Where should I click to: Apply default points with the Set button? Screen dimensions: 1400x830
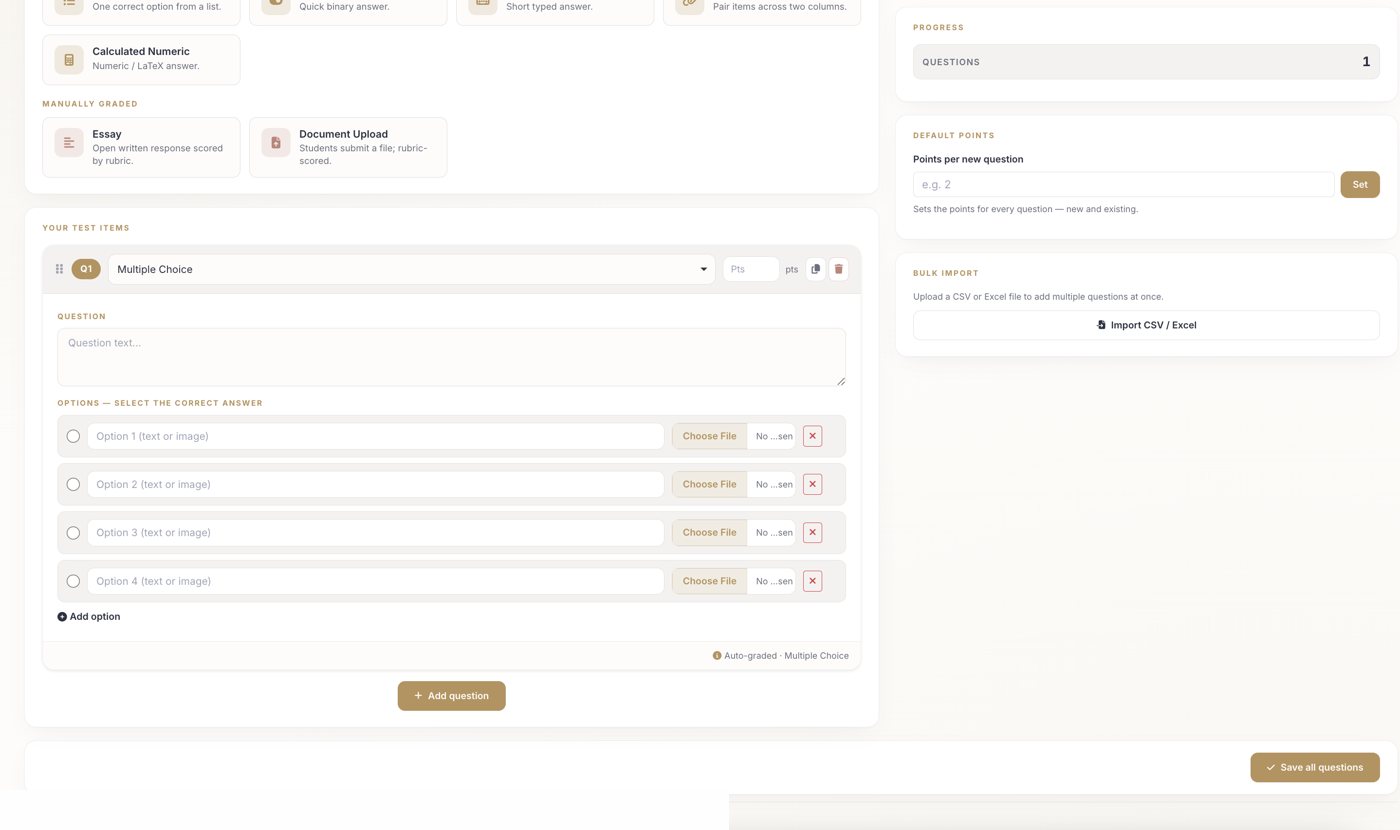click(1360, 184)
